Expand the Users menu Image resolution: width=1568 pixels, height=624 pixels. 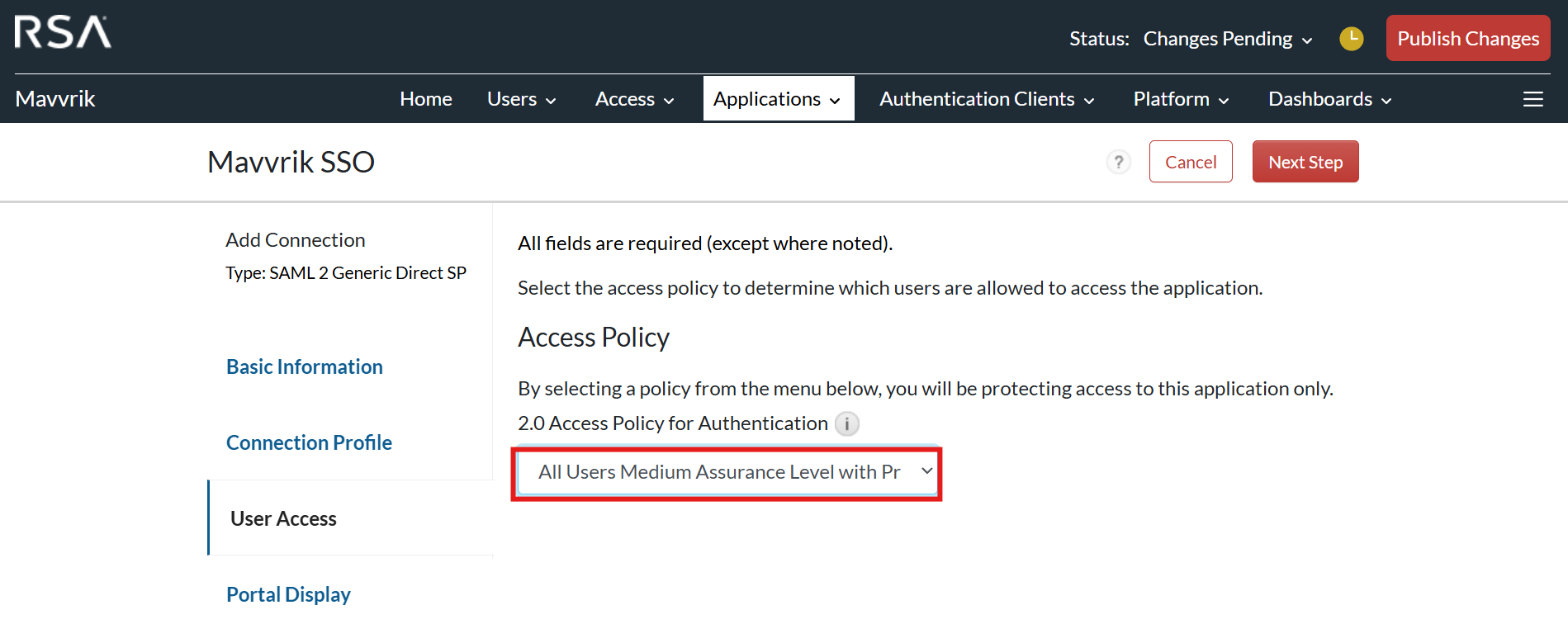[521, 99]
